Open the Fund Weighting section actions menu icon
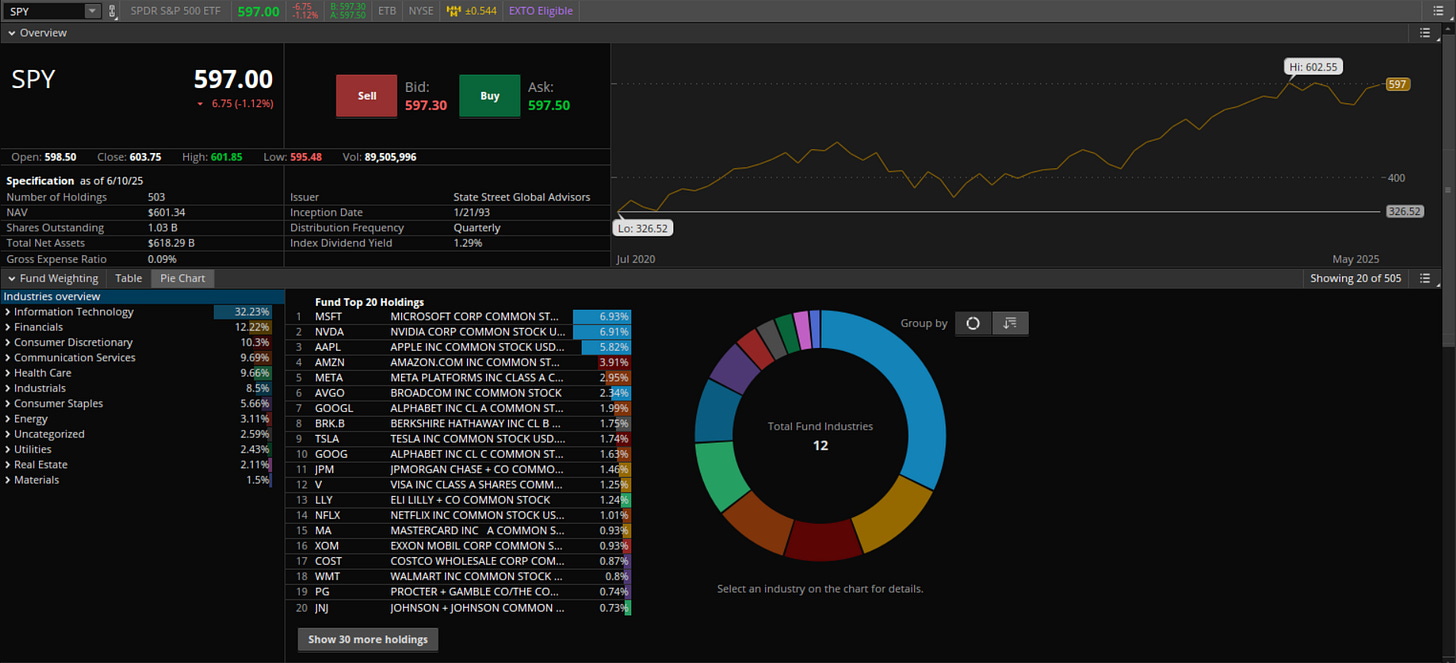This screenshot has width=1456, height=663. tap(1426, 278)
